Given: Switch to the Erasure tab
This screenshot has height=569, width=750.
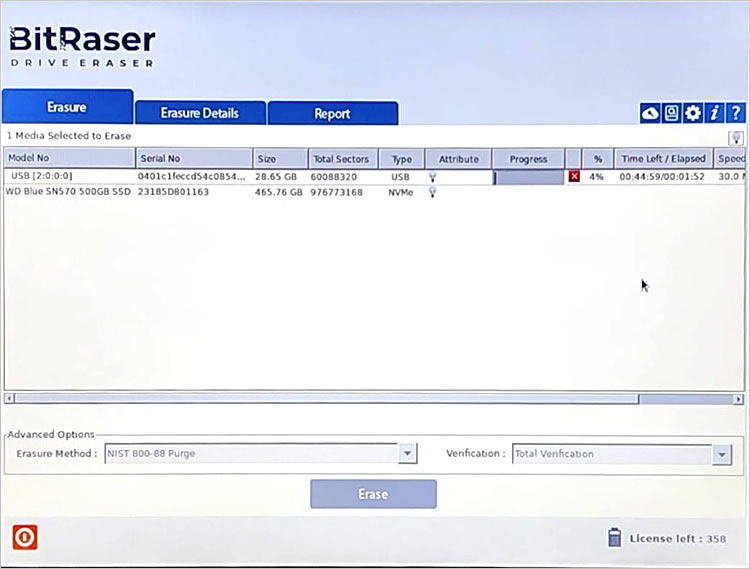Looking at the screenshot, I should point(67,107).
